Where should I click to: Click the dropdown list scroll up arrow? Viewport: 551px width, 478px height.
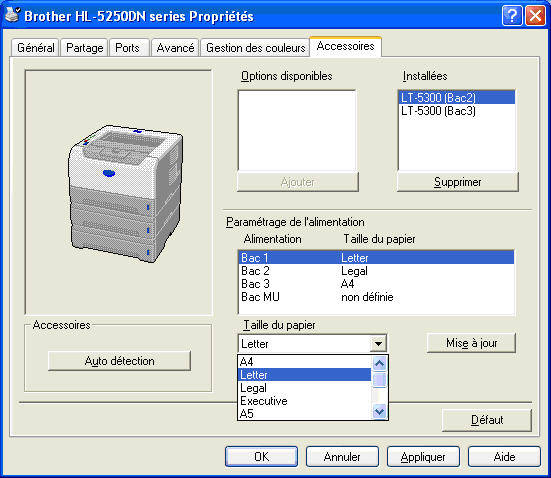coord(379,363)
